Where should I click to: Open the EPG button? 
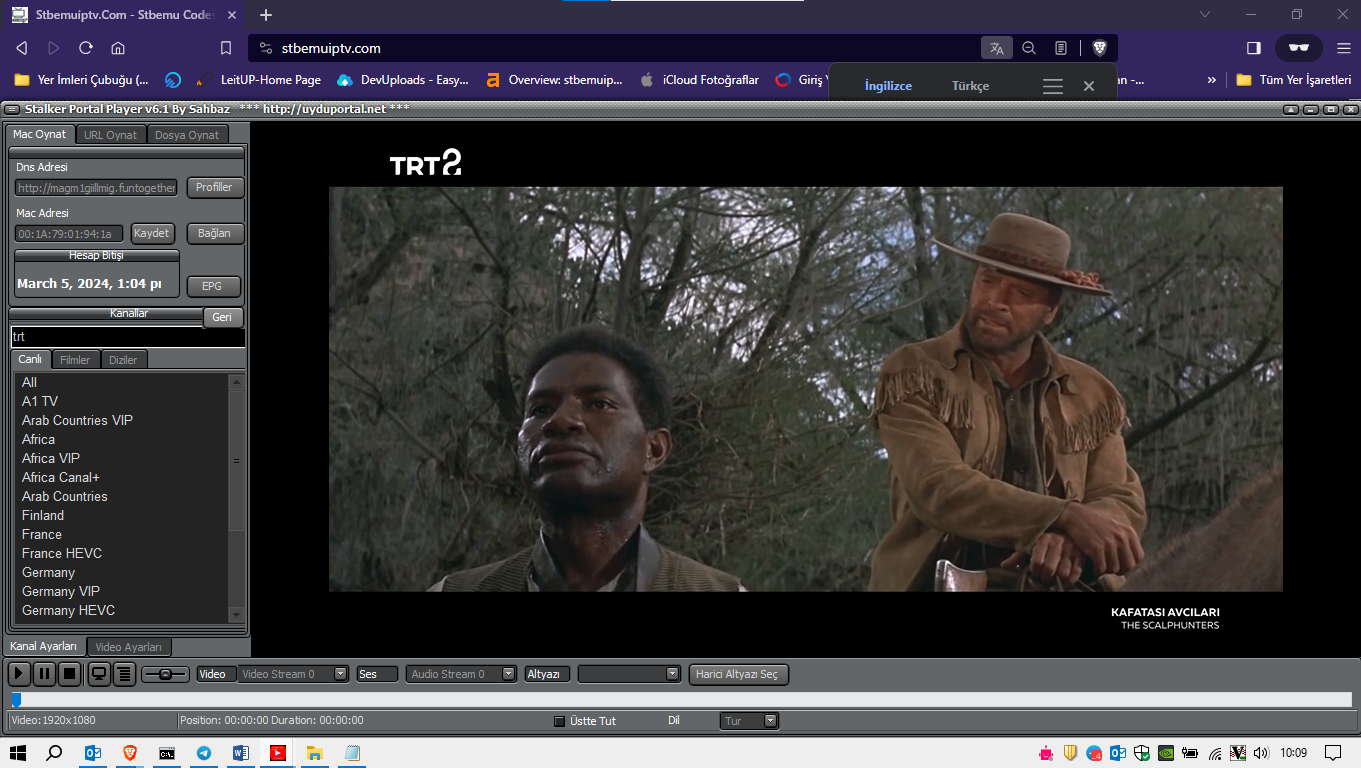212,286
